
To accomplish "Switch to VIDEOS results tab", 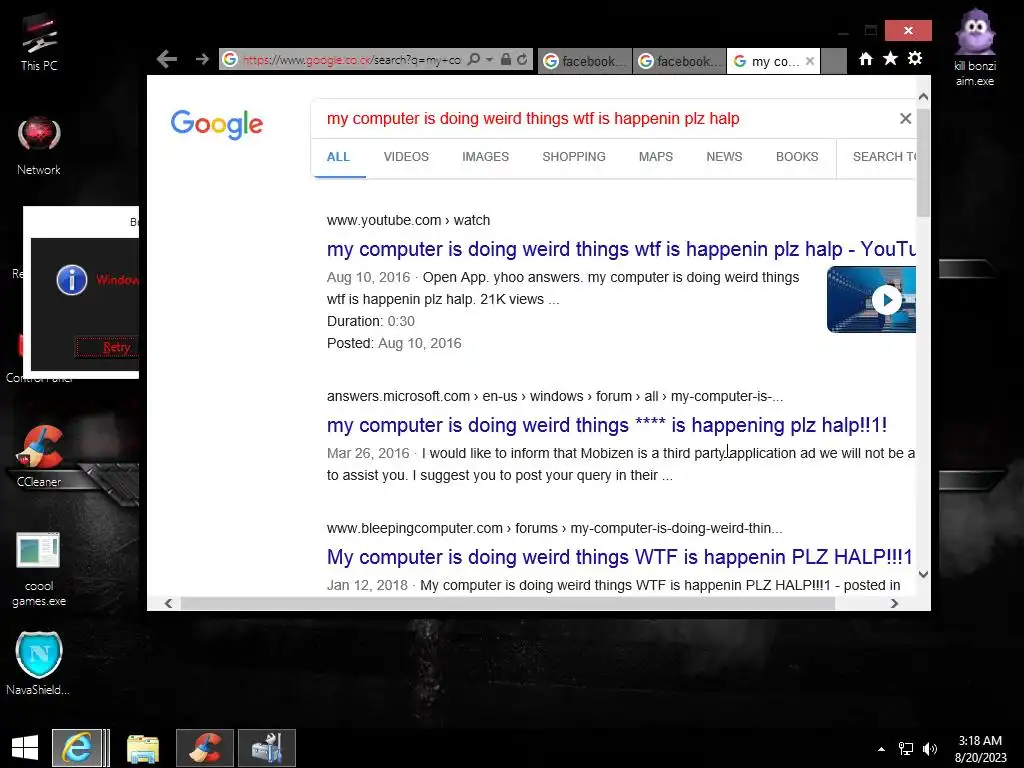I will (406, 157).
